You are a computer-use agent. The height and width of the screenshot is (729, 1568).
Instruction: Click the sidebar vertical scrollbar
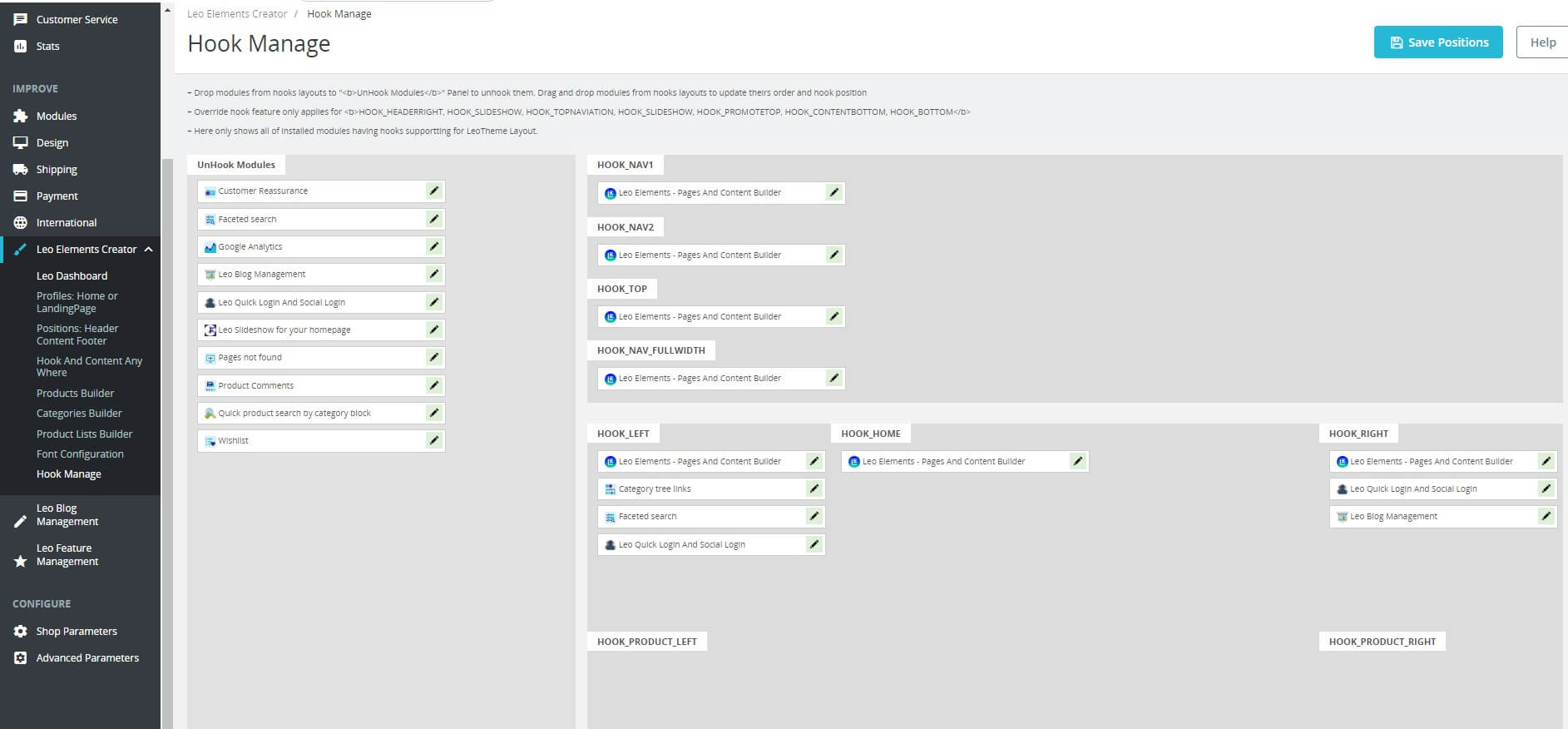pos(167,416)
